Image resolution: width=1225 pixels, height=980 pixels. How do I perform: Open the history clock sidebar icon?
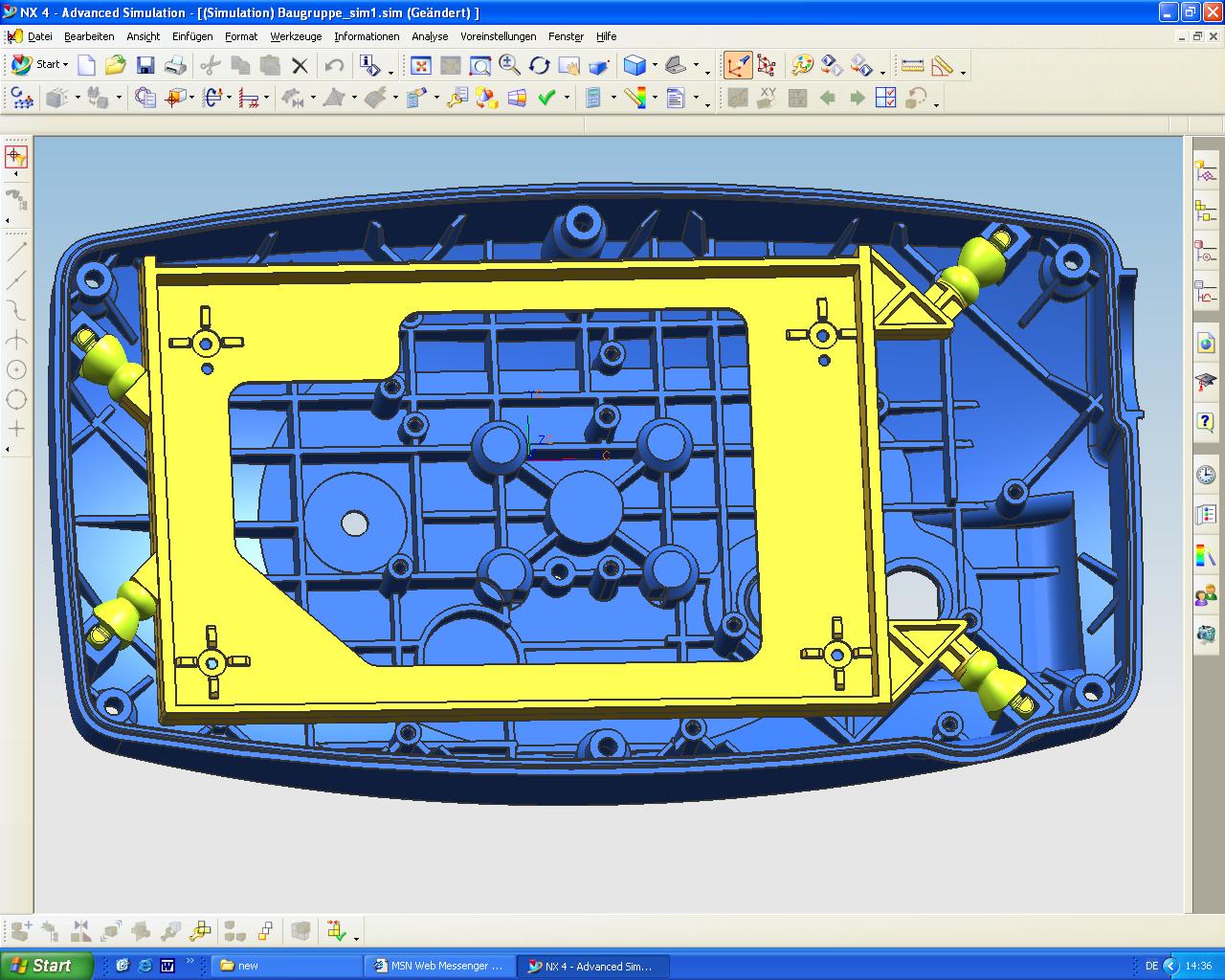[1206, 475]
